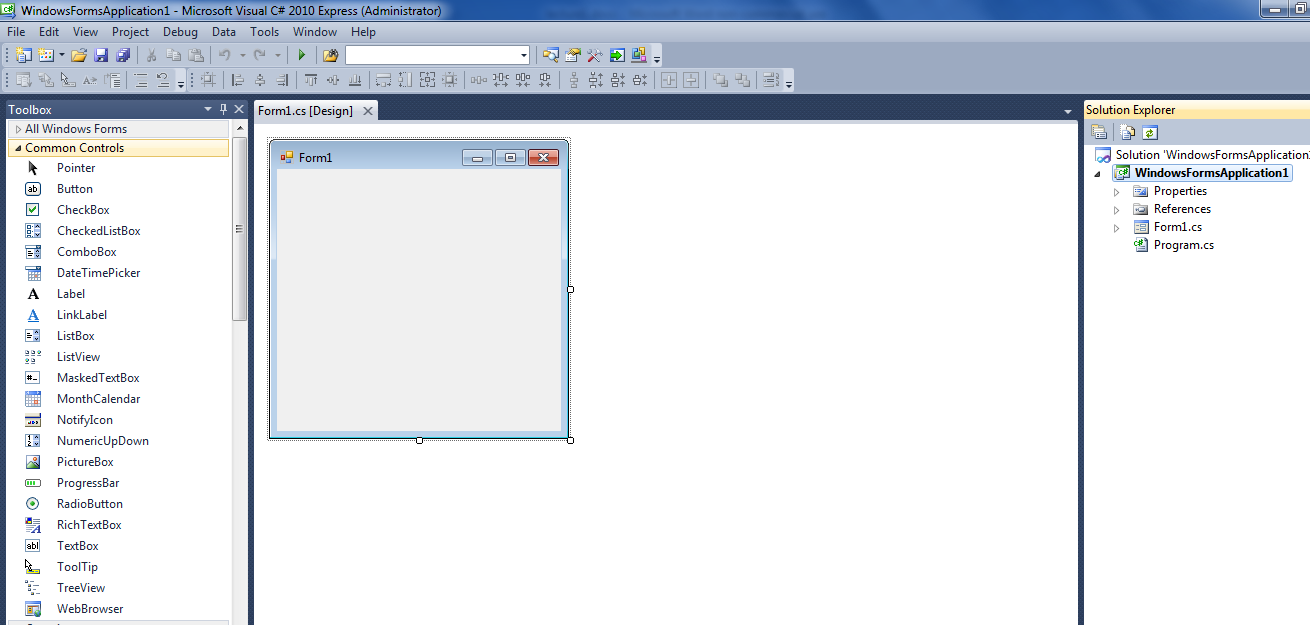The image size is (1310, 625).
Task: Open the Debug menu
Action: tap(181, 32)
